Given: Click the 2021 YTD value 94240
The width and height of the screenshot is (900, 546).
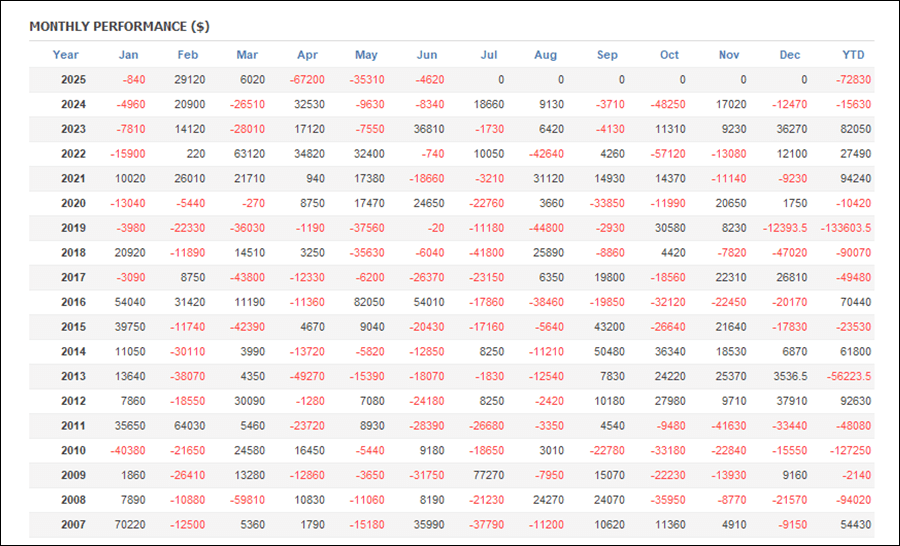Looking at the screenshot, I should [856, 179].
